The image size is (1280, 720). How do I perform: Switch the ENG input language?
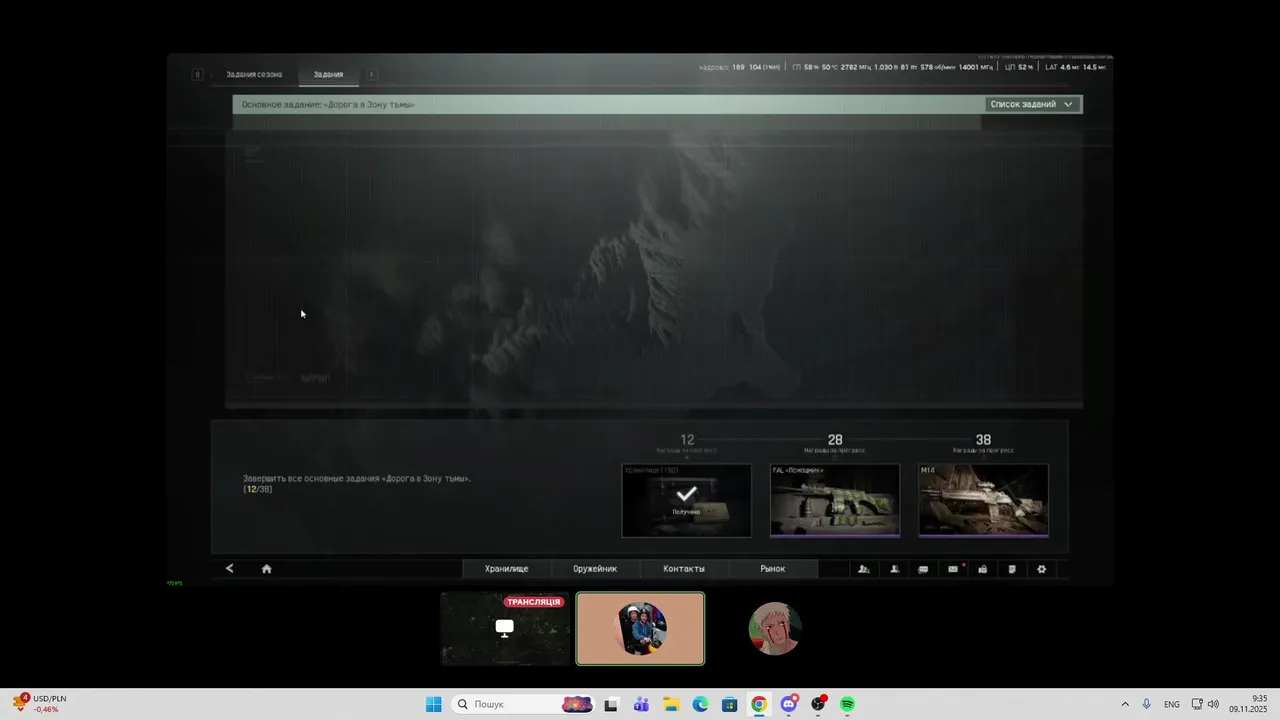click(x=1171, y=704)
